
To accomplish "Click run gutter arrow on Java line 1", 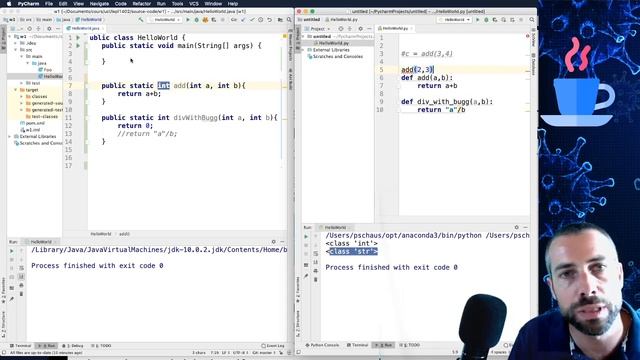I will pos(78,38).
